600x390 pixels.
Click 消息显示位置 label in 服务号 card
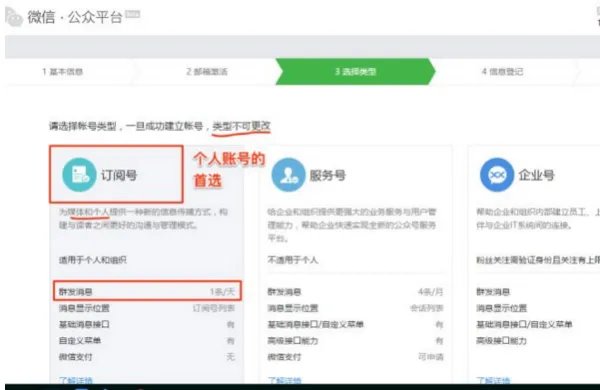point(292,308)
